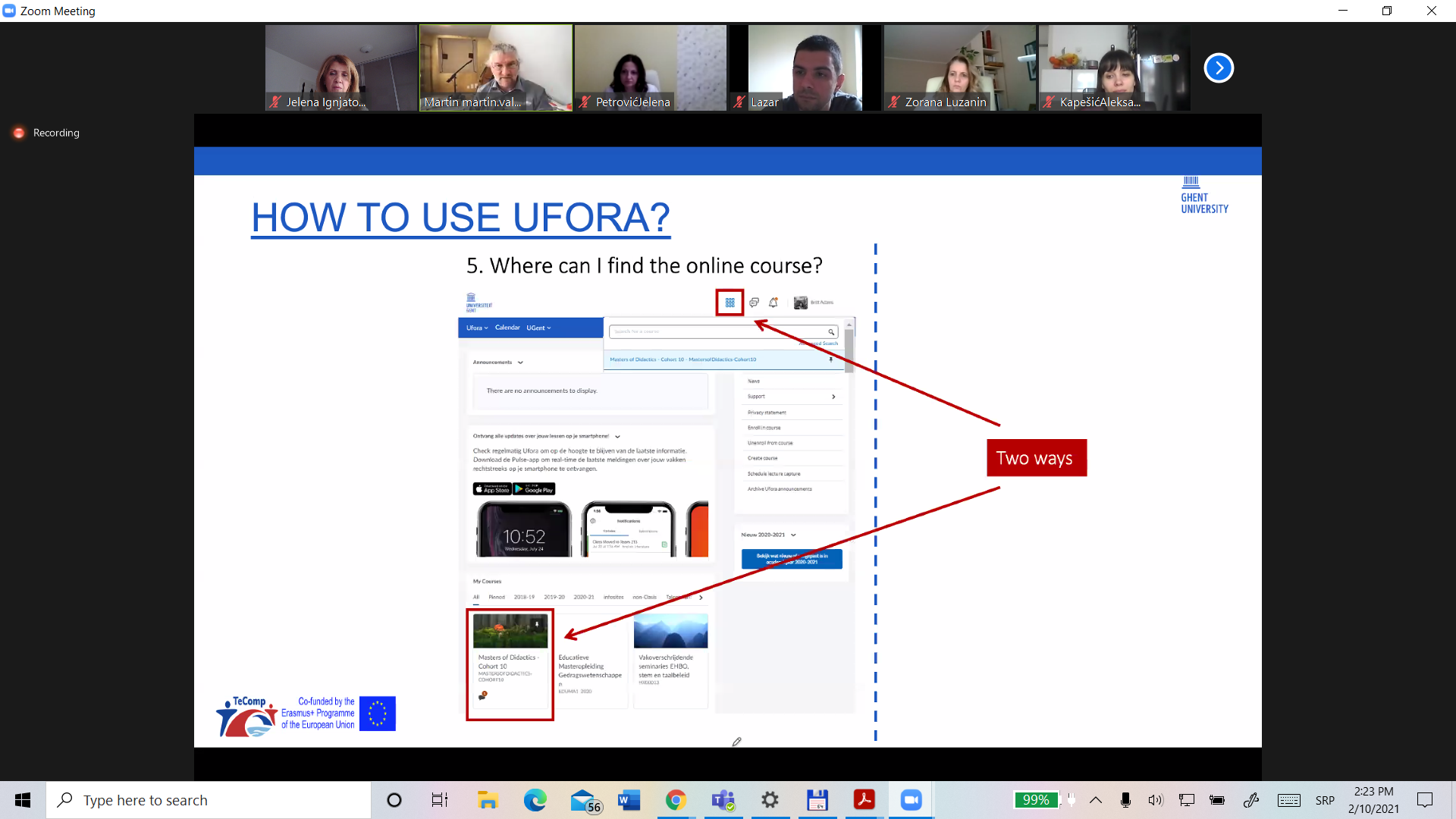Open the Action Center notifications
Viewport: 1456px width, 819px height.
1425,800
